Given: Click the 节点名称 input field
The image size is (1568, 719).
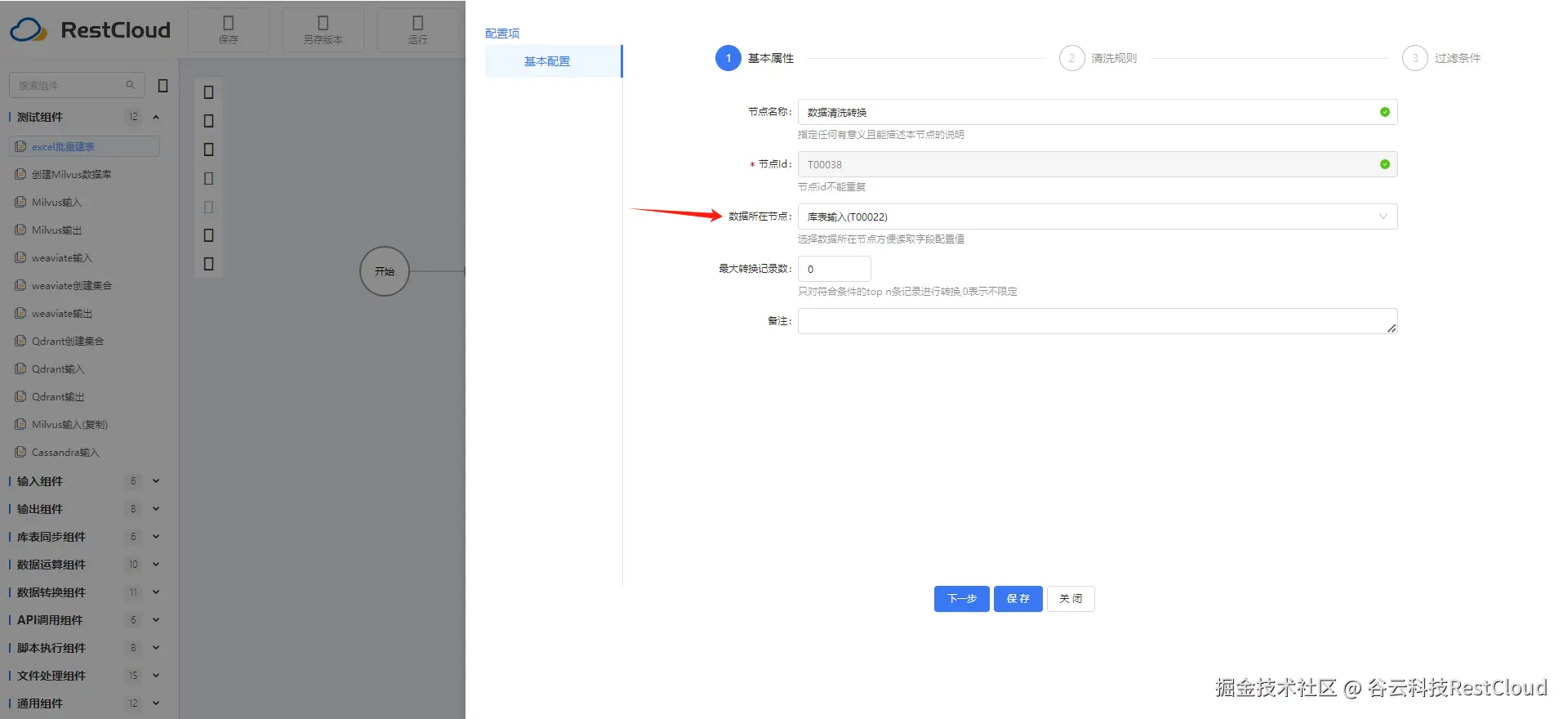Looking at the screenshot, I should (x=1098, y=112).
